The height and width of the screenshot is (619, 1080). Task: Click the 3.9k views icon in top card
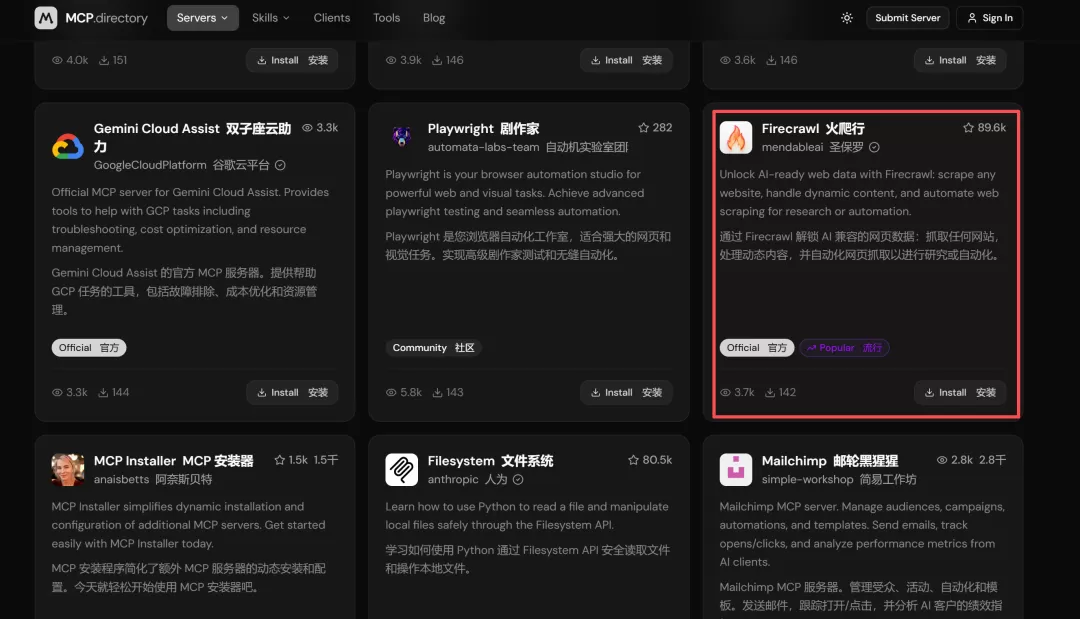click(x=391, y=61)
